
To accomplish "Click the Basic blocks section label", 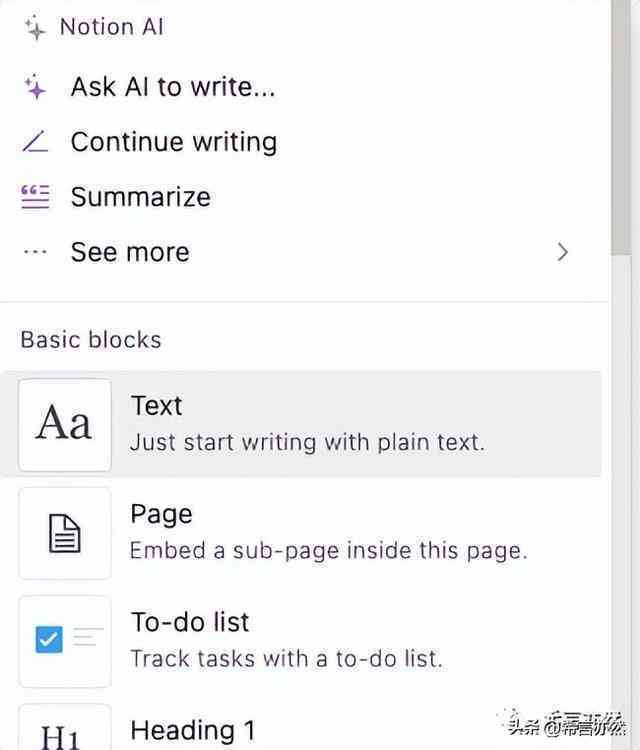I will 91,340.
